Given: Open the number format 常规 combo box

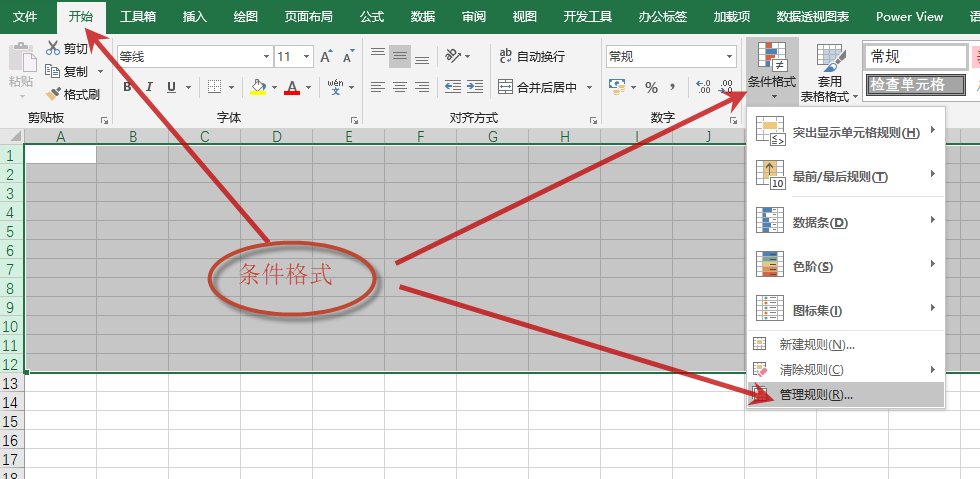Looking at the screenshot, I should coord(671,57).
